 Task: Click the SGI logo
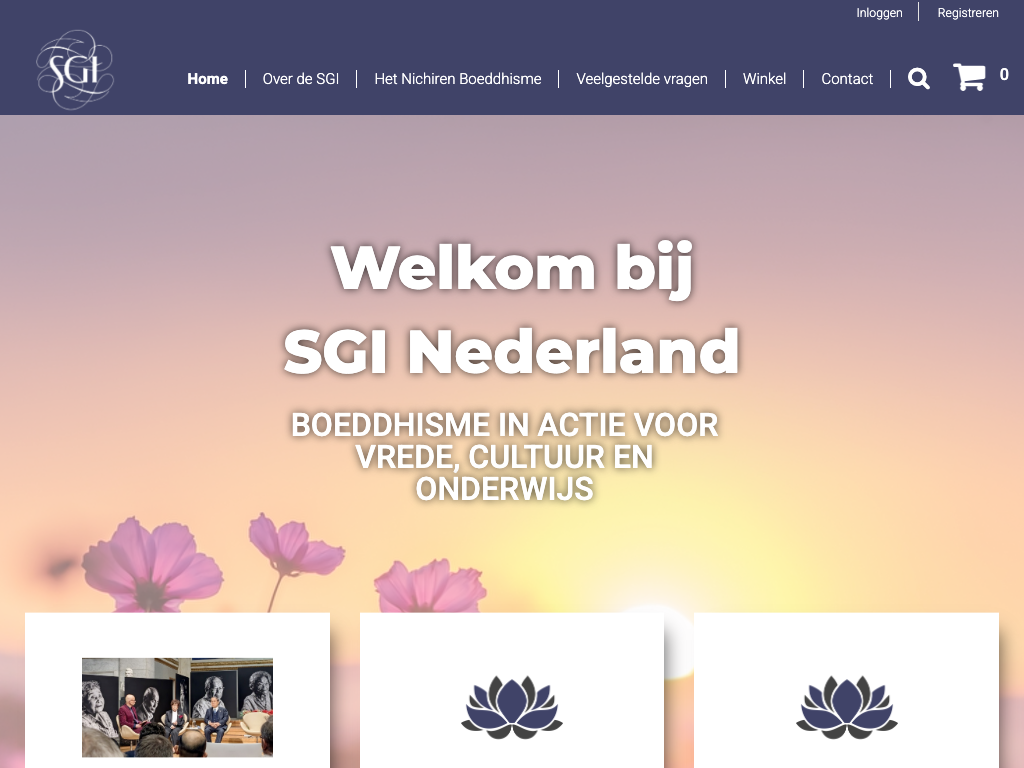pyautogui.click(x=75, y=69)
